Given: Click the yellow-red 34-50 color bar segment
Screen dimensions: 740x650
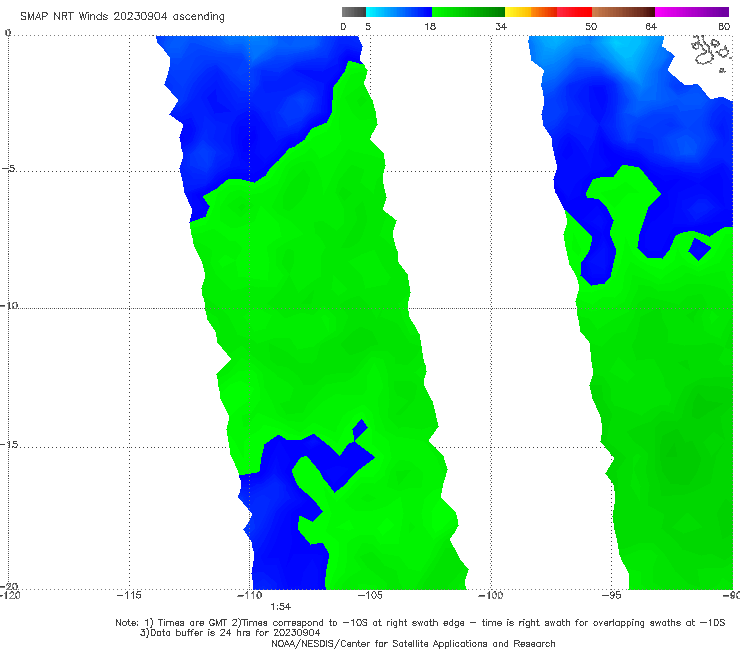Looking at the screenshot, I should click(548, 12).
